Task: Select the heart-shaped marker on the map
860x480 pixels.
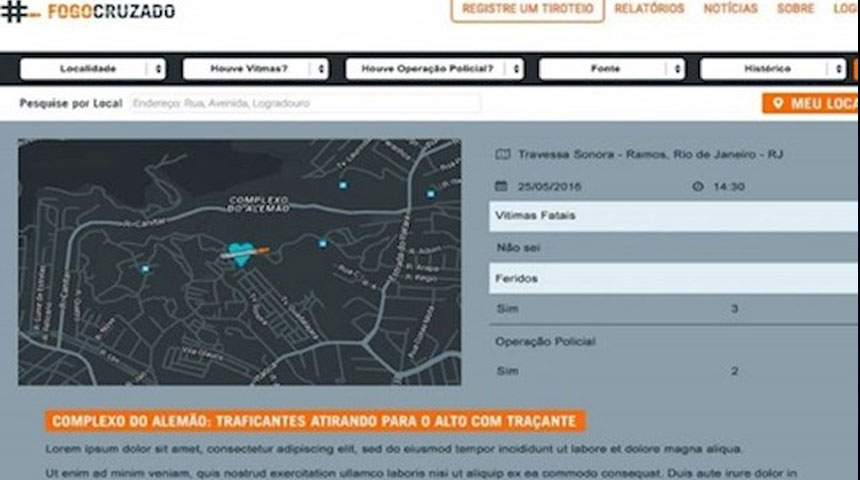Action: [x=239, y=254]
